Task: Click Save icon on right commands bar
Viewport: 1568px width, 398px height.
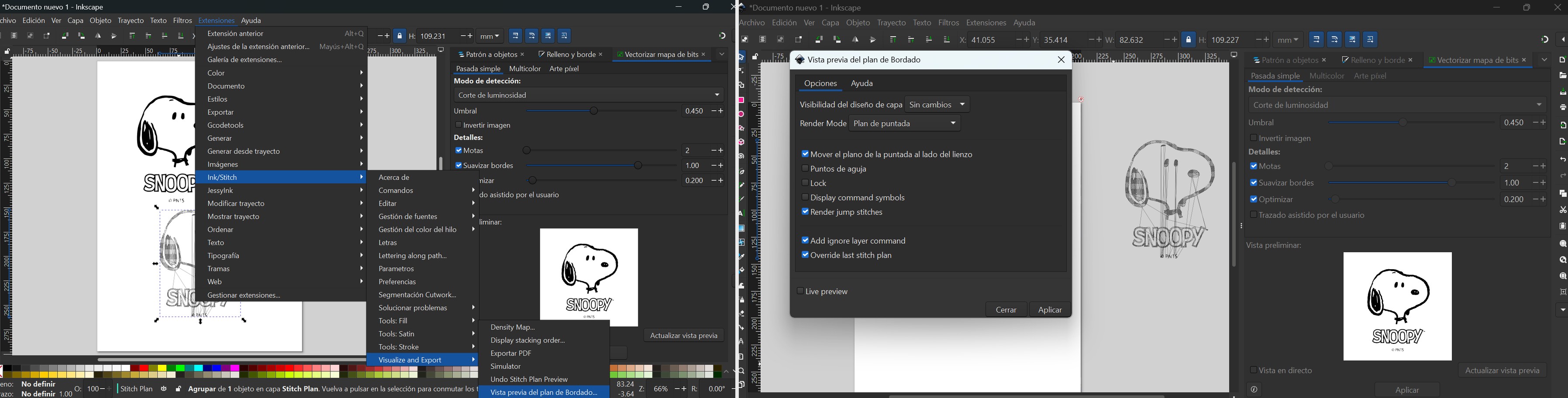Action: (x=1562, y=92)
